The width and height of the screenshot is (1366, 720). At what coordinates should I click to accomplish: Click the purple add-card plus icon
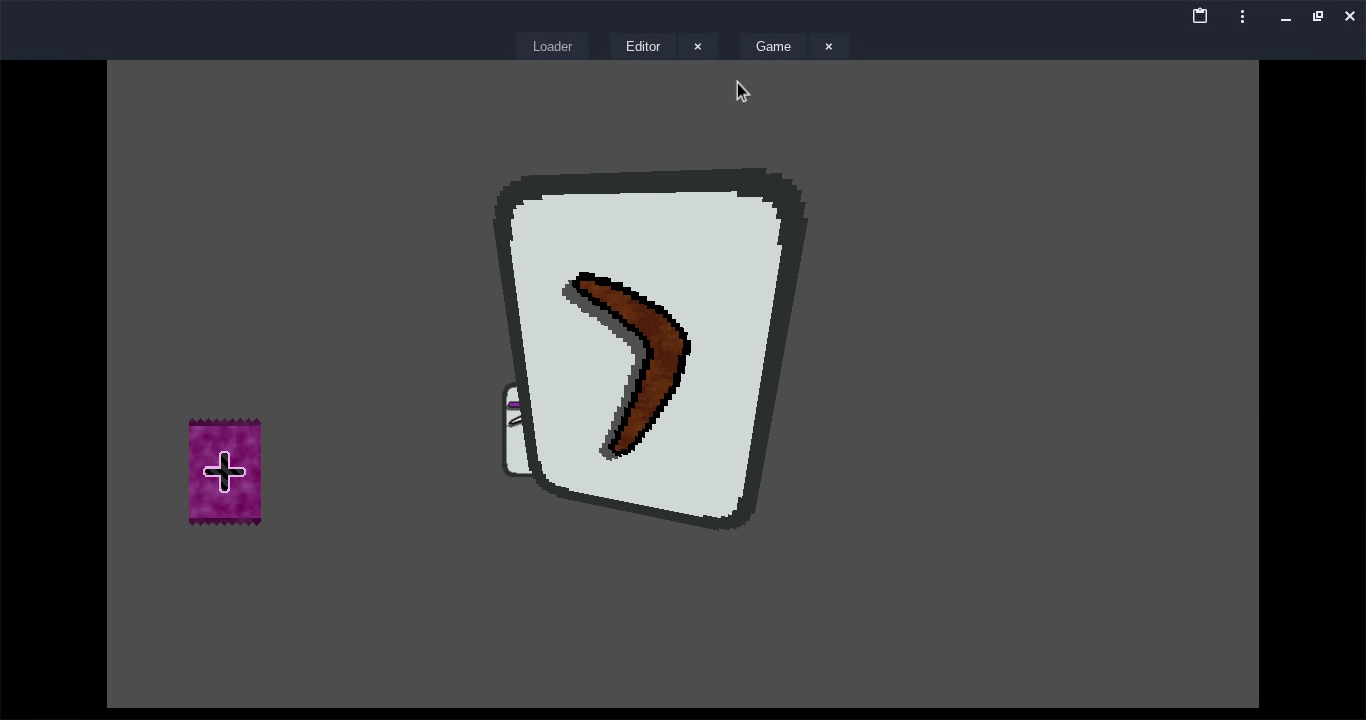coord(225,472)
